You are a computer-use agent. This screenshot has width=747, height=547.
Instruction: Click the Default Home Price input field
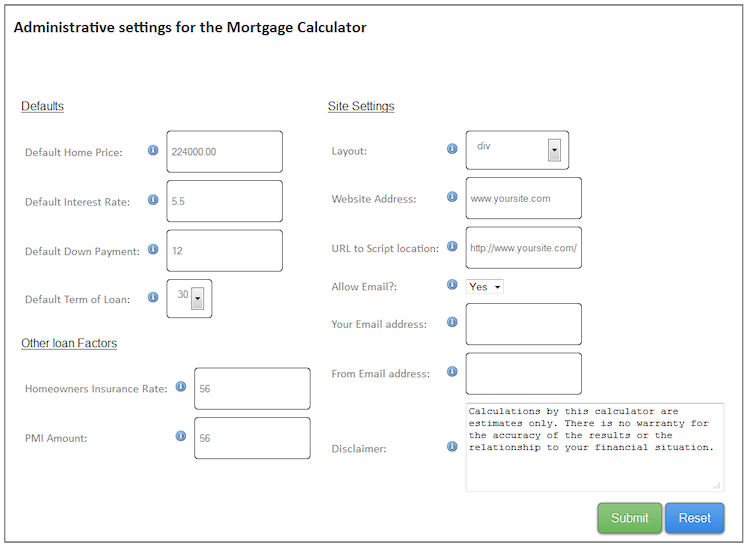point(225,152)
